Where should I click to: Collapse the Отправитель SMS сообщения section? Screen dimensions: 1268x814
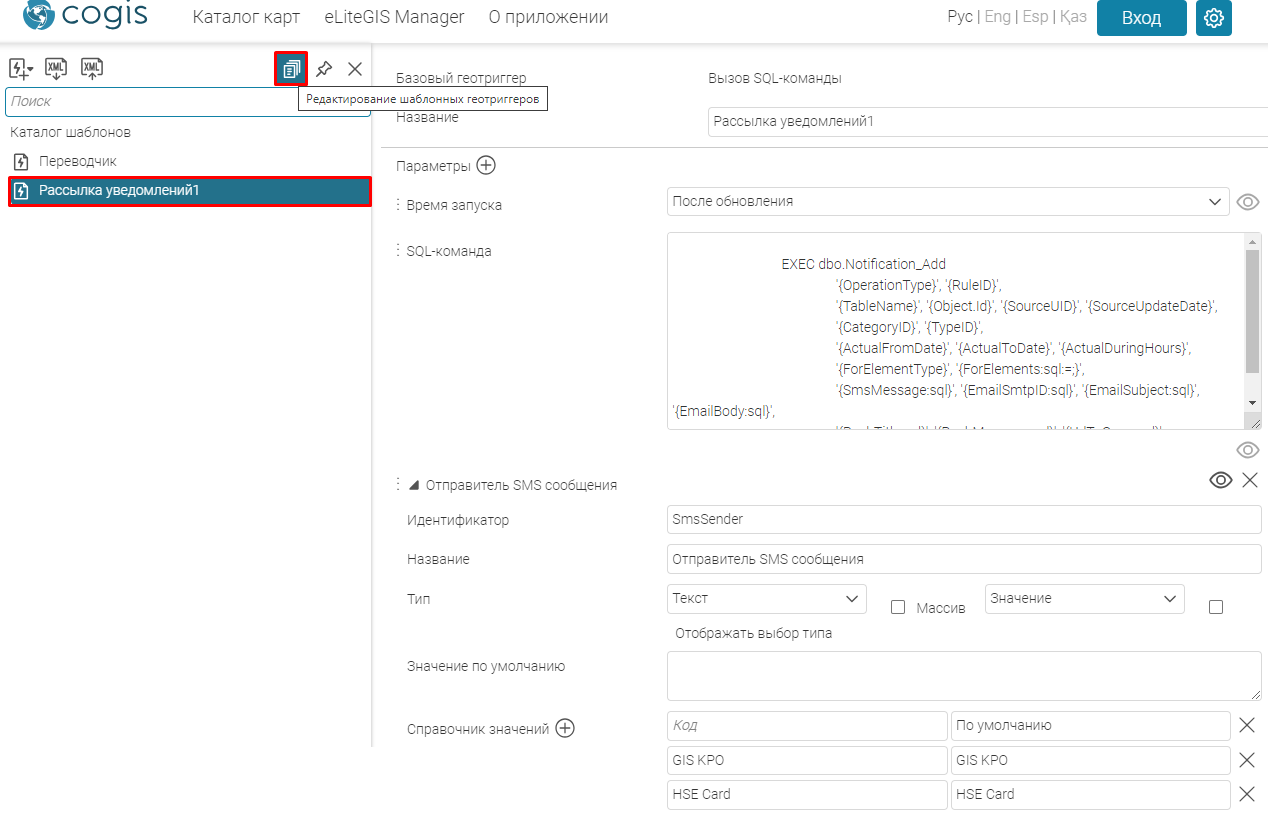click(x=414, y=485)
